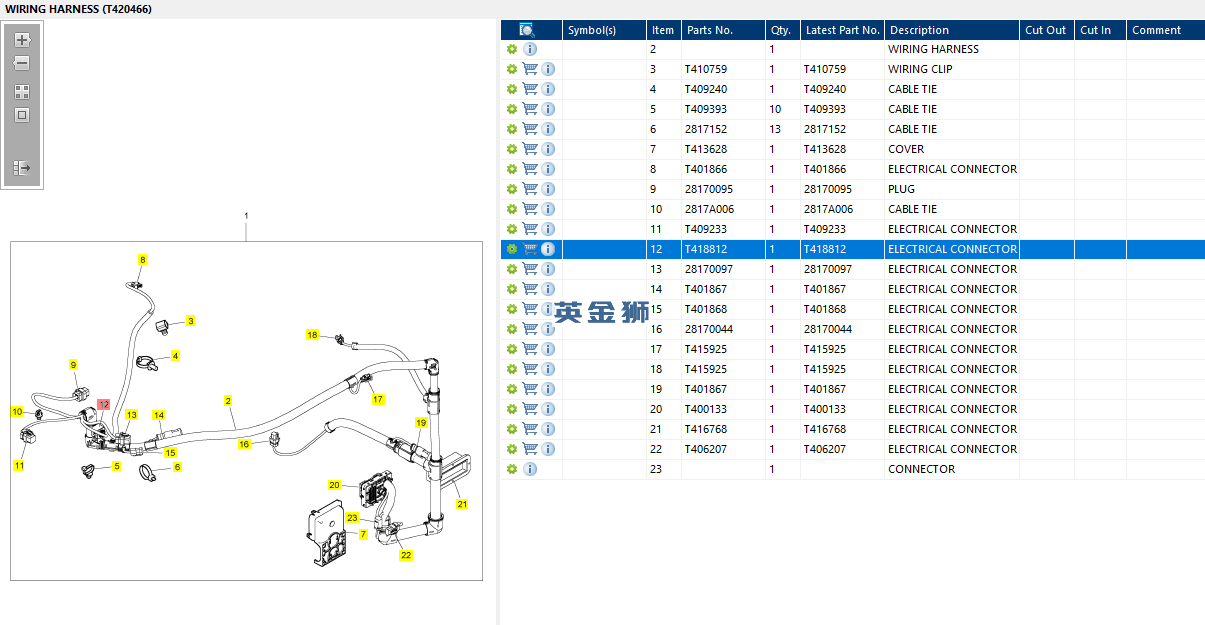The width and height of the screenshot is (1205, 625).
Task: Click the search icon in table header
Action: coord(527,30)
